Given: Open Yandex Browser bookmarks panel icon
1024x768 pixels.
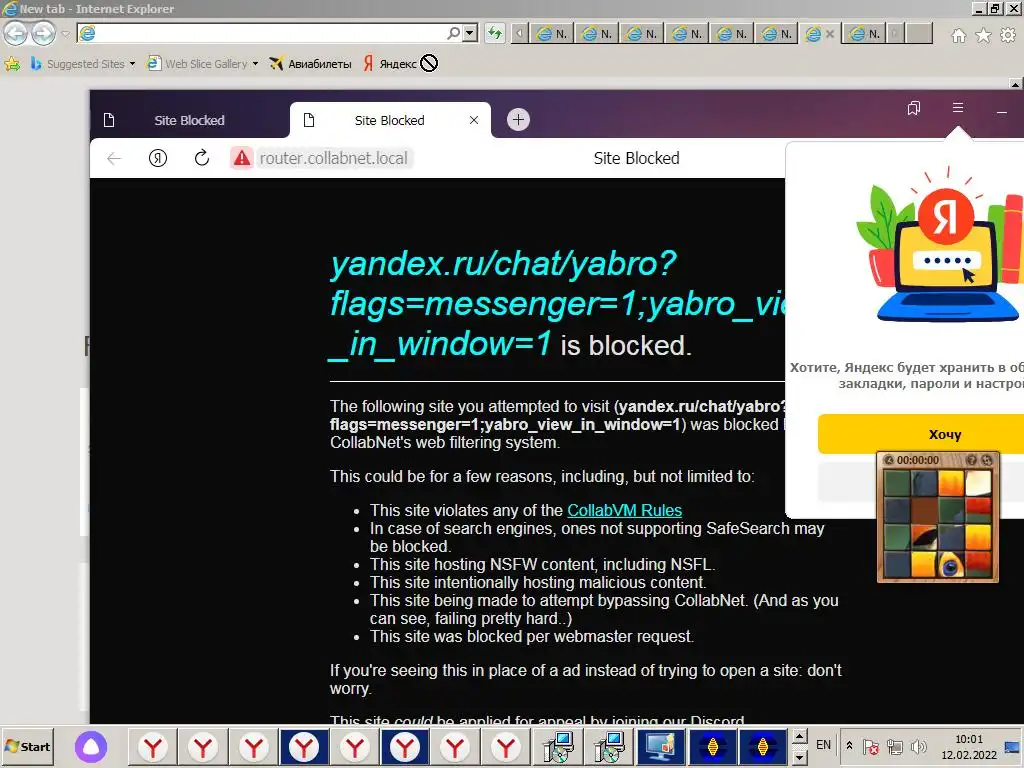Looking at the screenshot, I should coord(914,108).
